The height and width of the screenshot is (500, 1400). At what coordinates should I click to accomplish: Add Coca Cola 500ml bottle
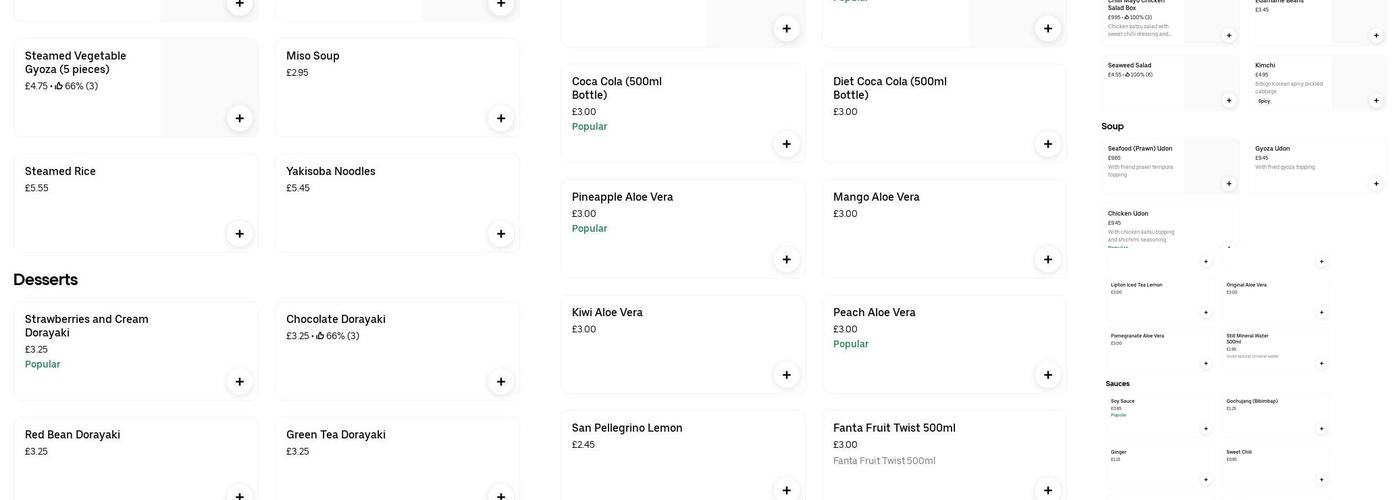click(786, 144)
